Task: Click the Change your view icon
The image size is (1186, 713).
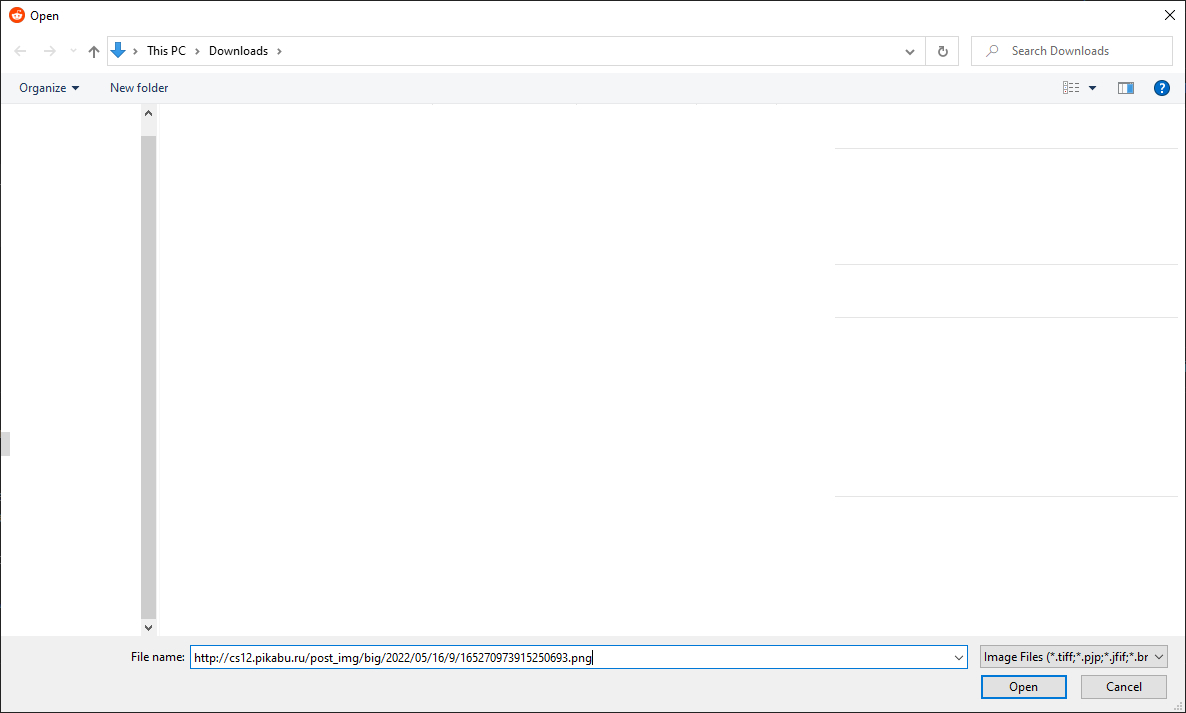Action: tap(1071, 88)
